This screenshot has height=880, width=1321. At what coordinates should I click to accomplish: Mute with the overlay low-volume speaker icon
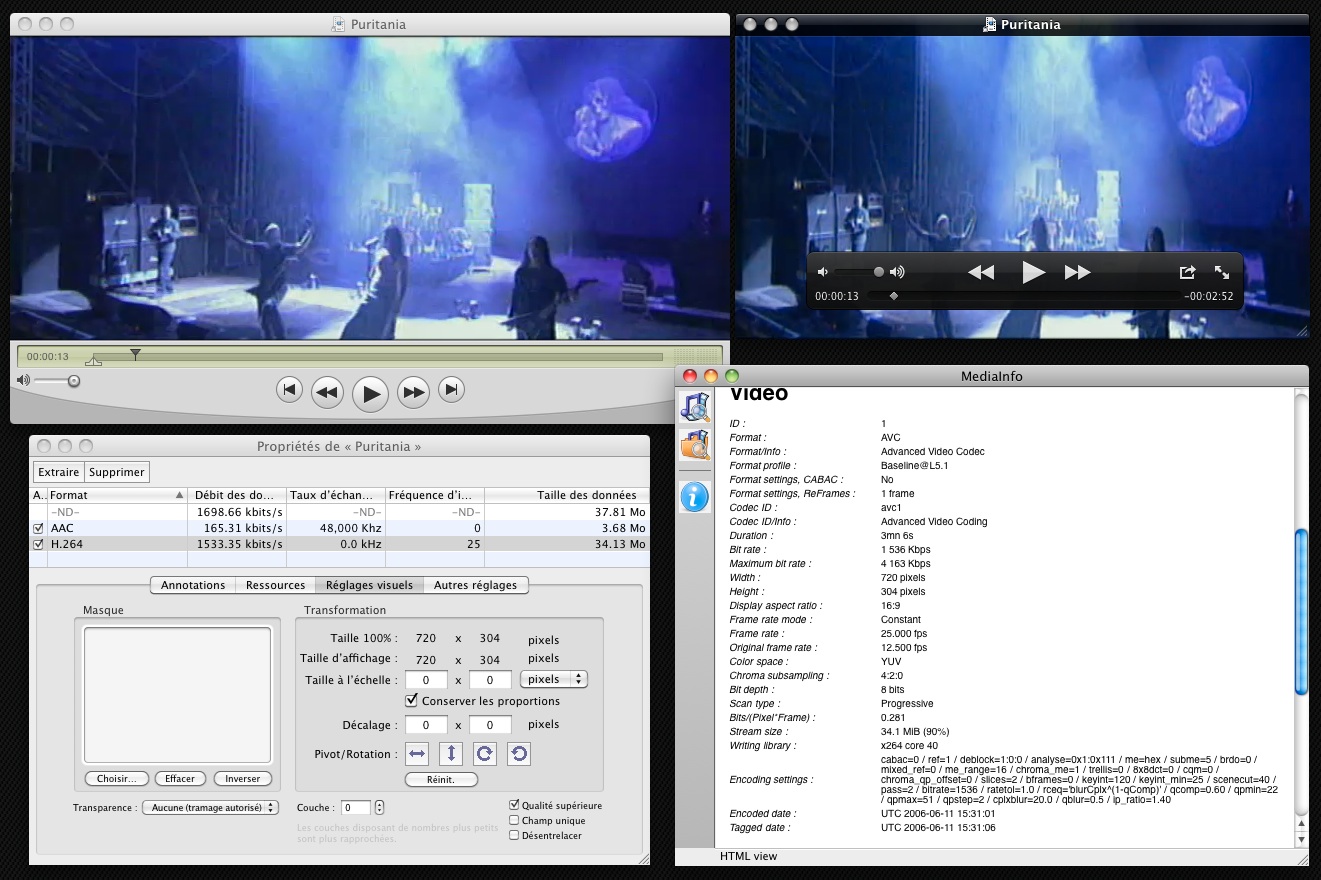coord(823,272)
